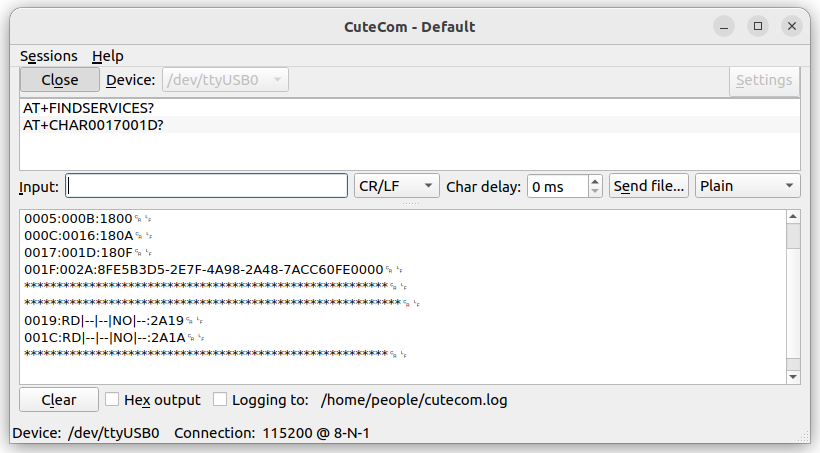Viewport: 820px width, 453px height.
Task: Click the Send file... button
Action: (648, 186)
